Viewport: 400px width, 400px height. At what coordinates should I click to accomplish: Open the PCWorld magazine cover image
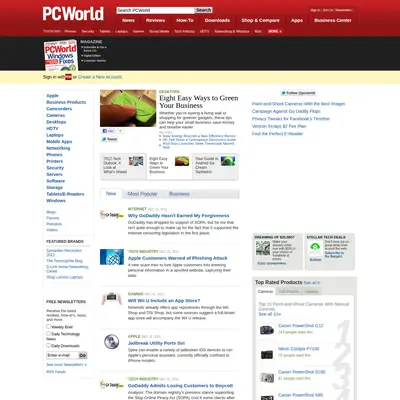61,55
